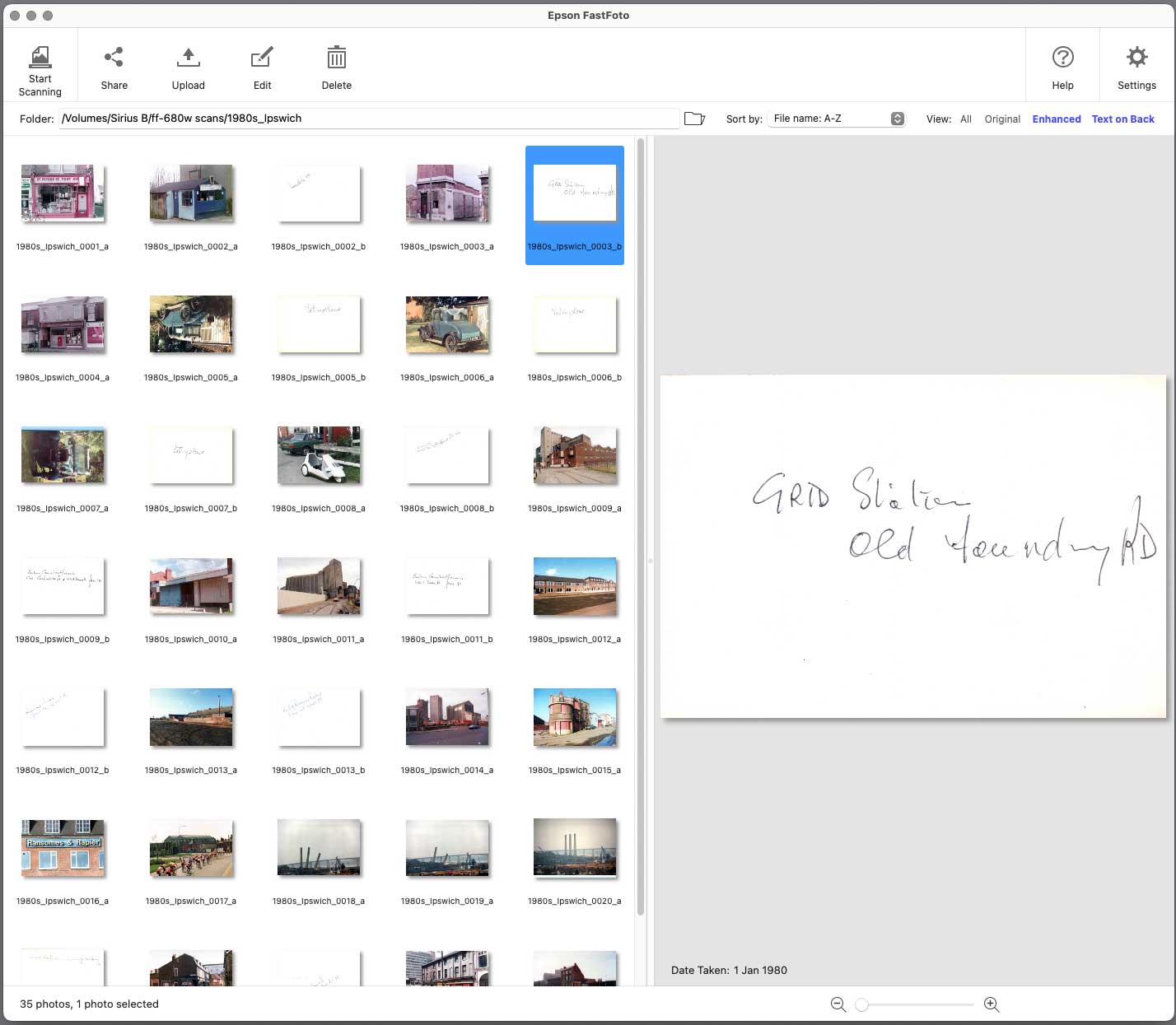Click the Delete trash icon
1176x1025 pixels.
[336, 57]
